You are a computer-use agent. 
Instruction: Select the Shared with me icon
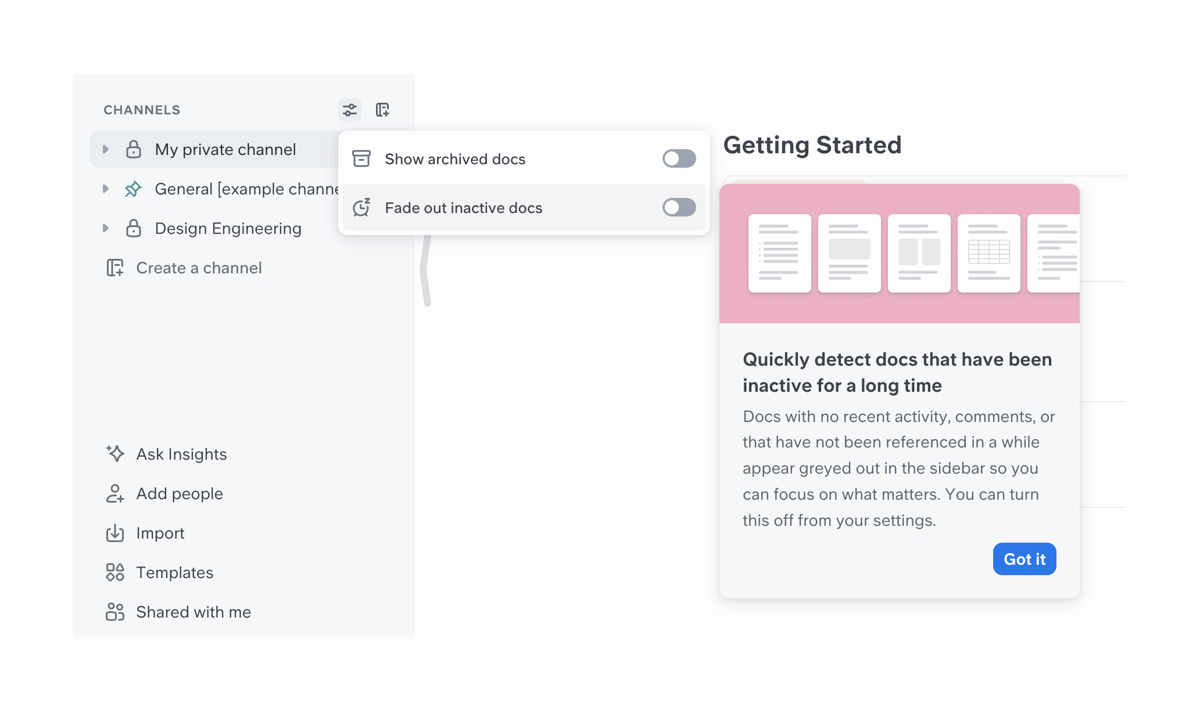[115, 611]
